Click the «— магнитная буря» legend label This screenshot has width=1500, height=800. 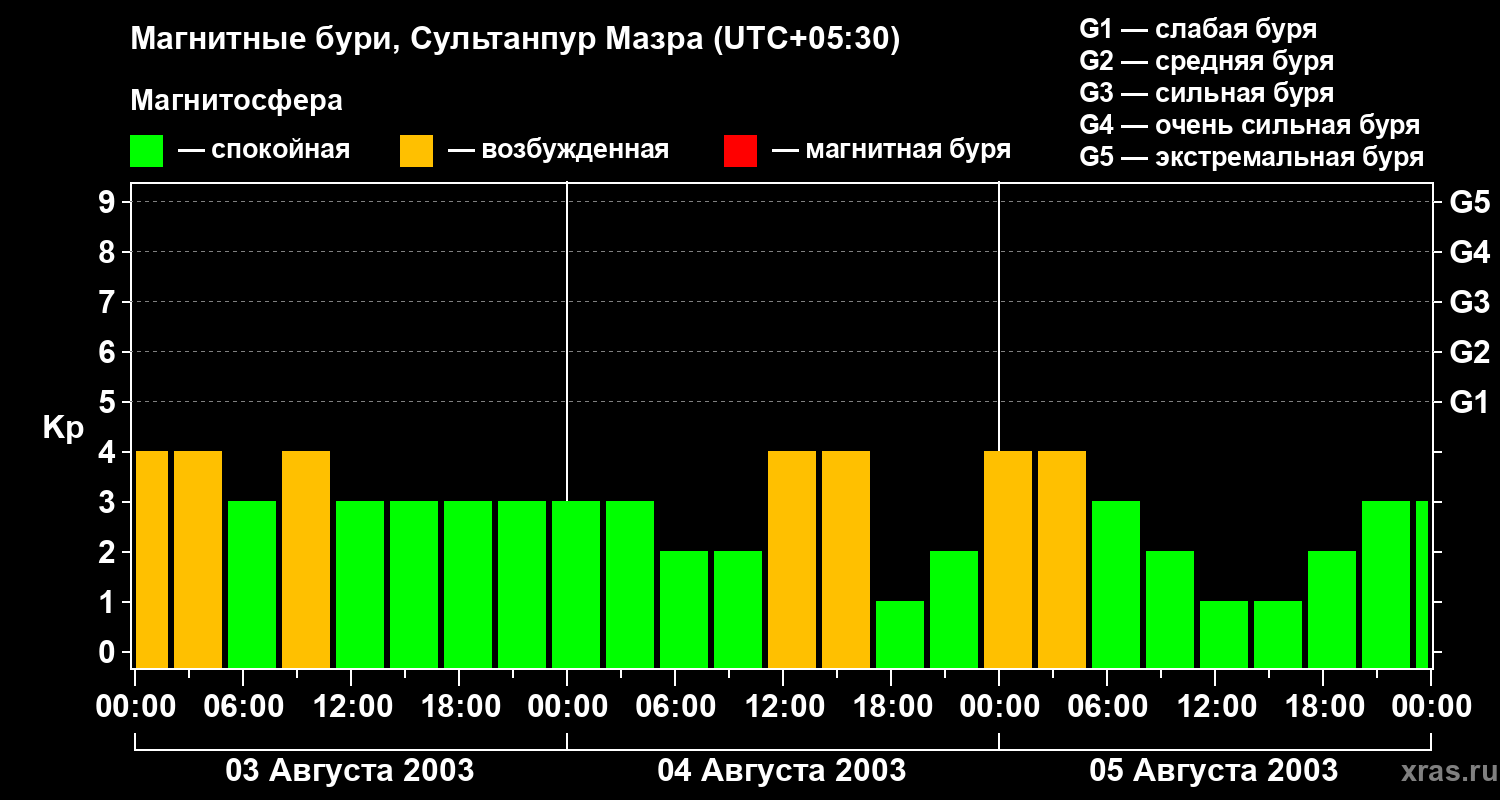[891, 151]
